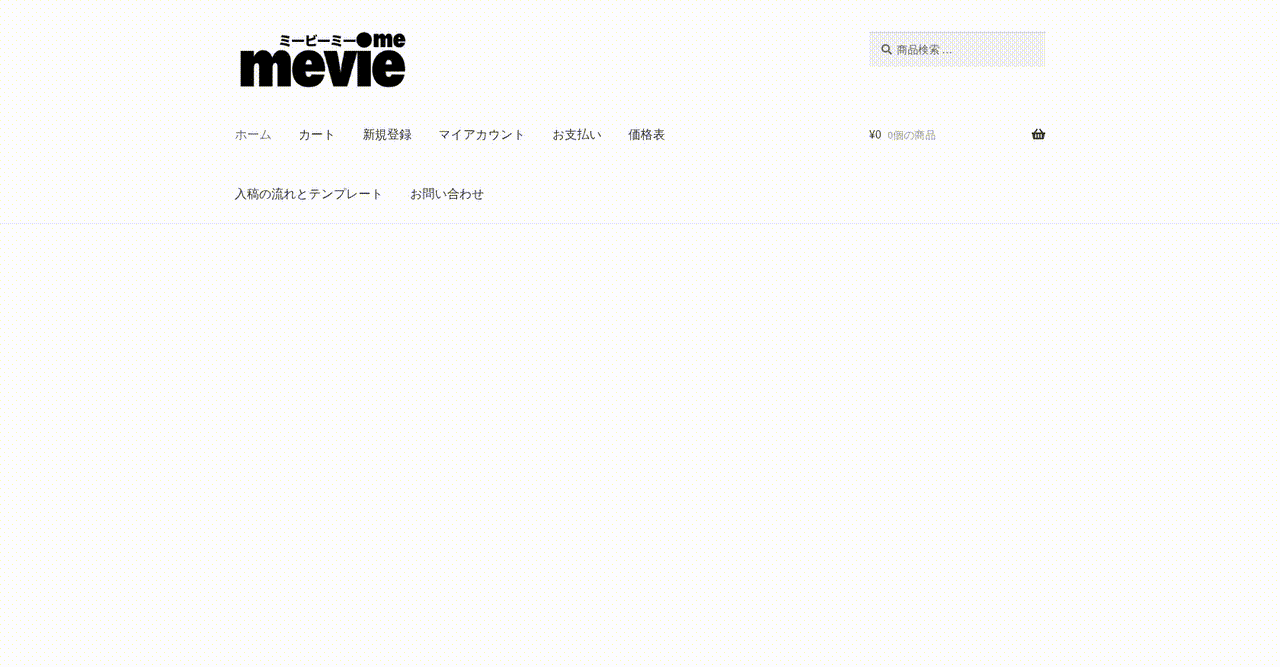Navigate to お支払い page

tap(577, 135)
